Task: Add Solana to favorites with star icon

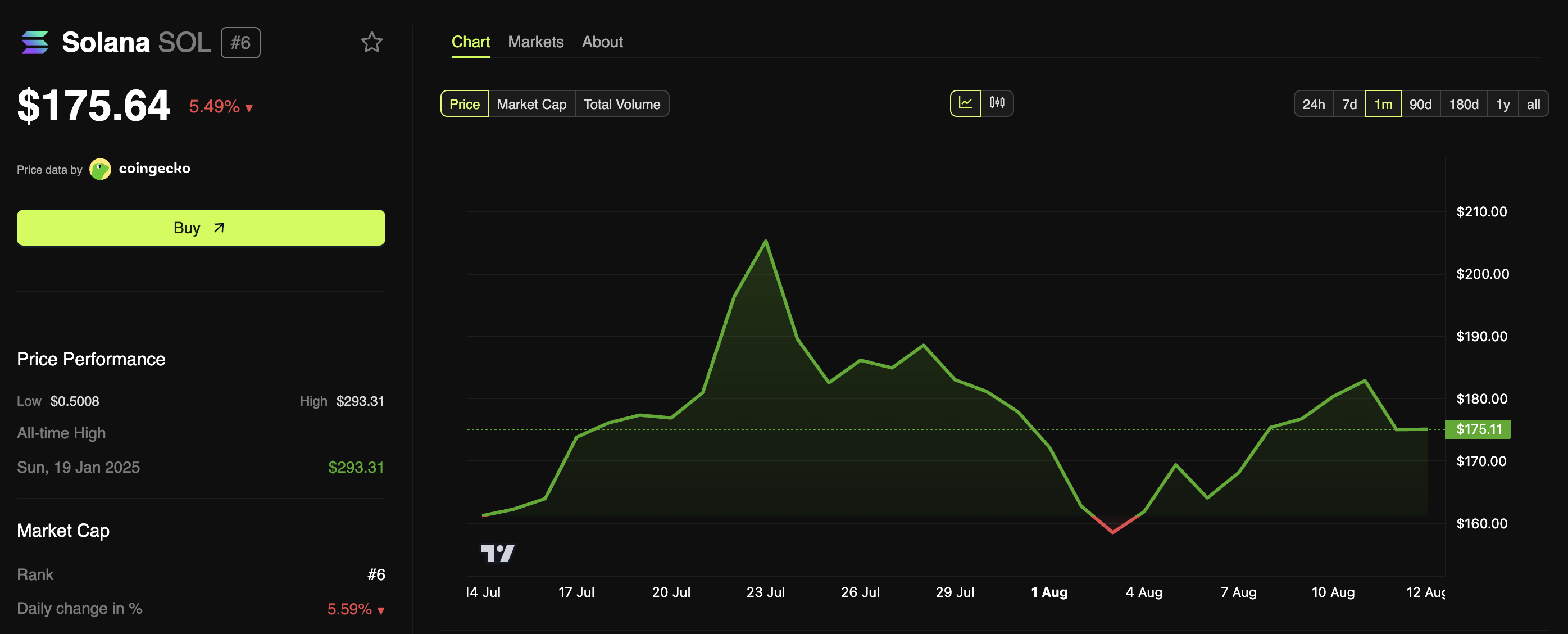Action: coord(371,42)
